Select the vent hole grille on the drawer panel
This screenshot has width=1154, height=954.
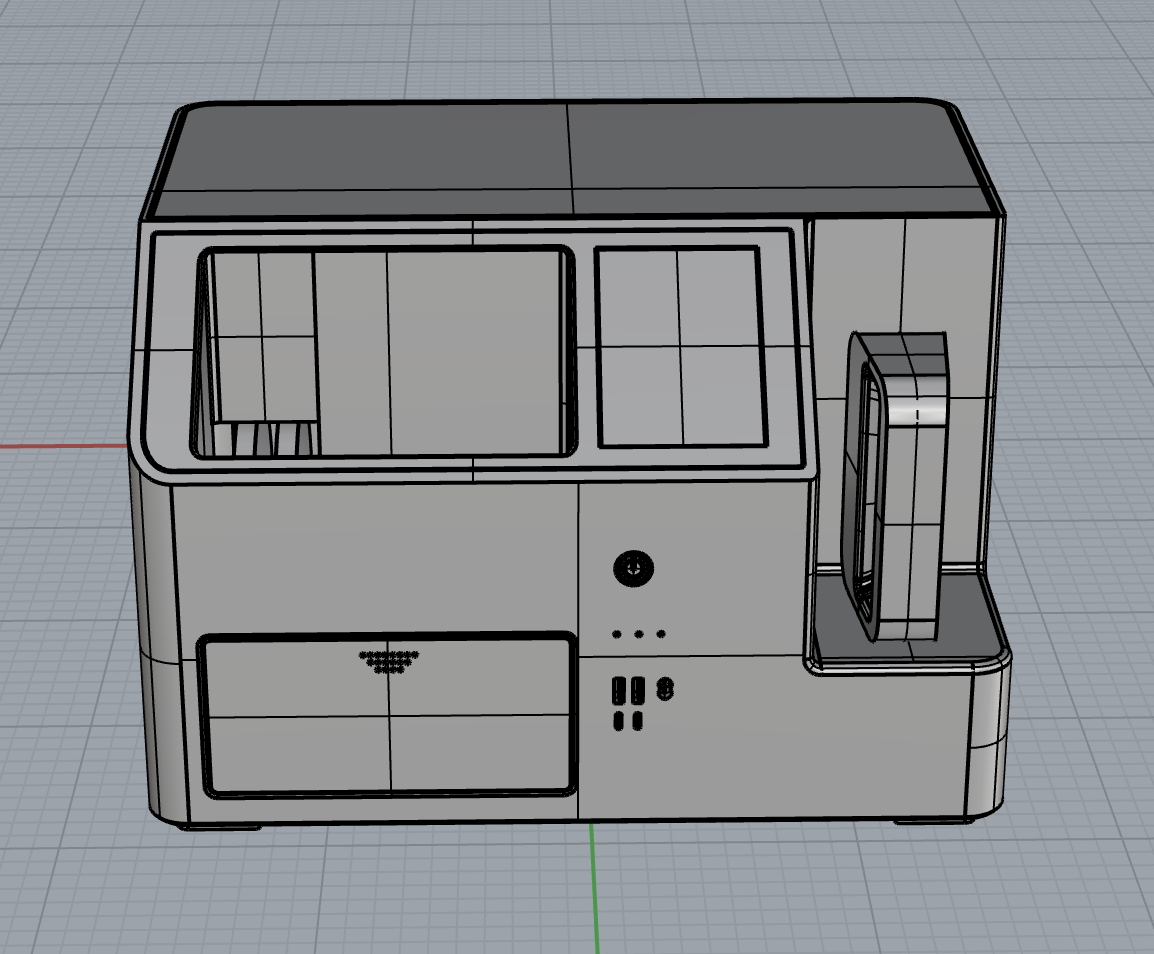(389, 661)
